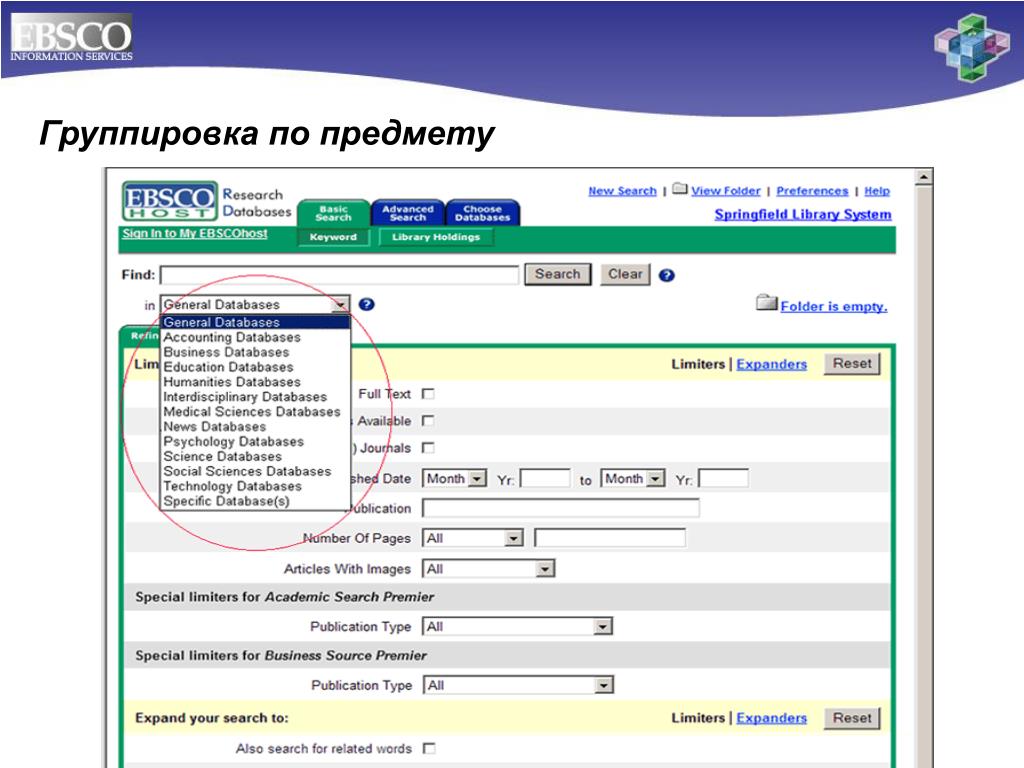Image resolution: width=1024 pixels, height=768 pixels.
Task: Check the Journals limiter checkbox
Action: coord(428,448)
